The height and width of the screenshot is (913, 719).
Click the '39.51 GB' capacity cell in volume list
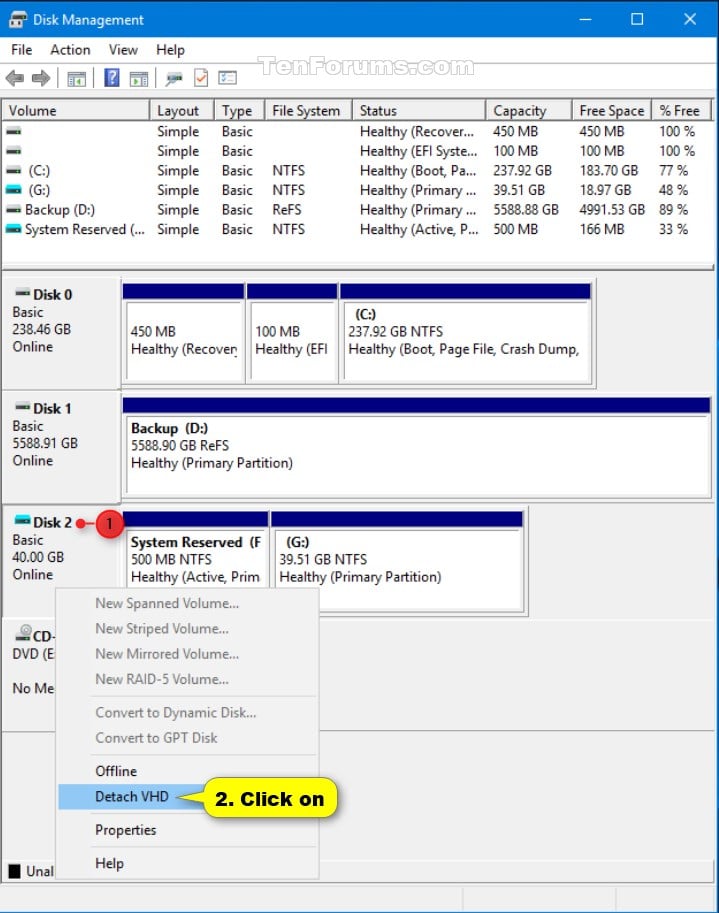[519, 190]
